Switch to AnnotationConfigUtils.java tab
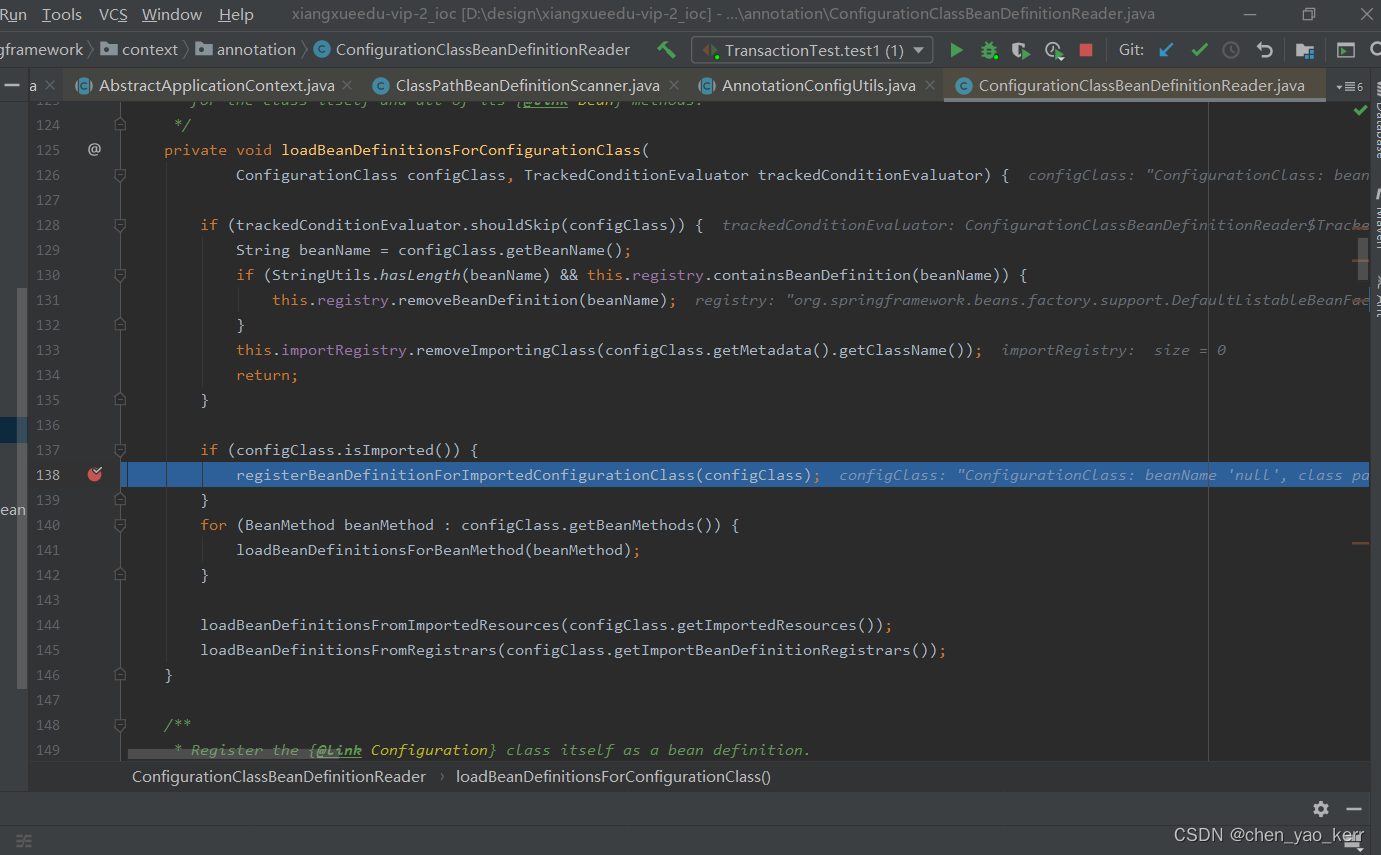The image size is (1381, 855). [x=818, y=86]
